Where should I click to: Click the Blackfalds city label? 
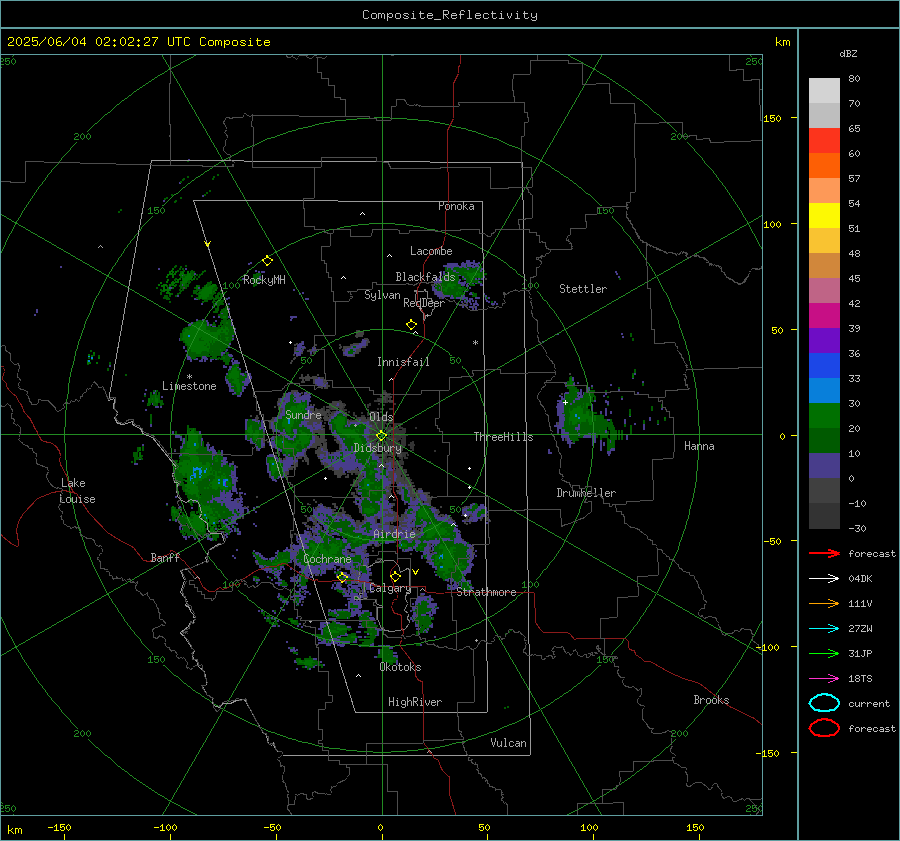[425, 277]
